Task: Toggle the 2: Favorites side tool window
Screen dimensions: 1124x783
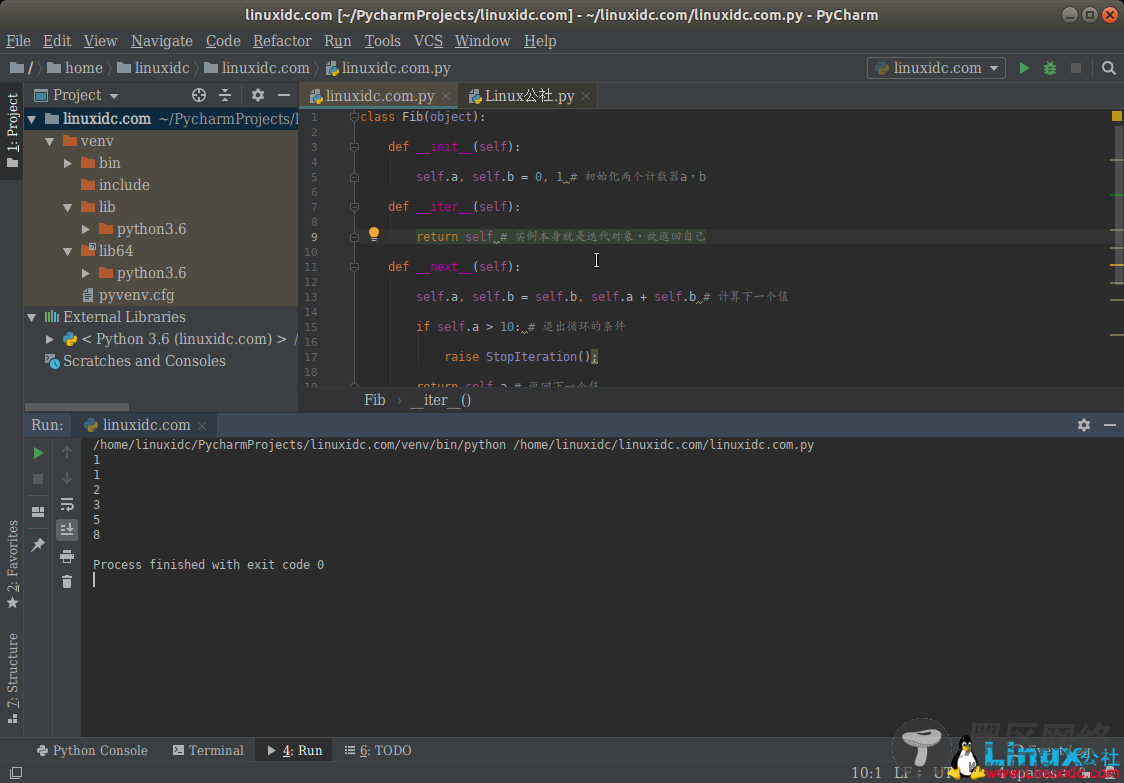Action: (x=12, y=564)
